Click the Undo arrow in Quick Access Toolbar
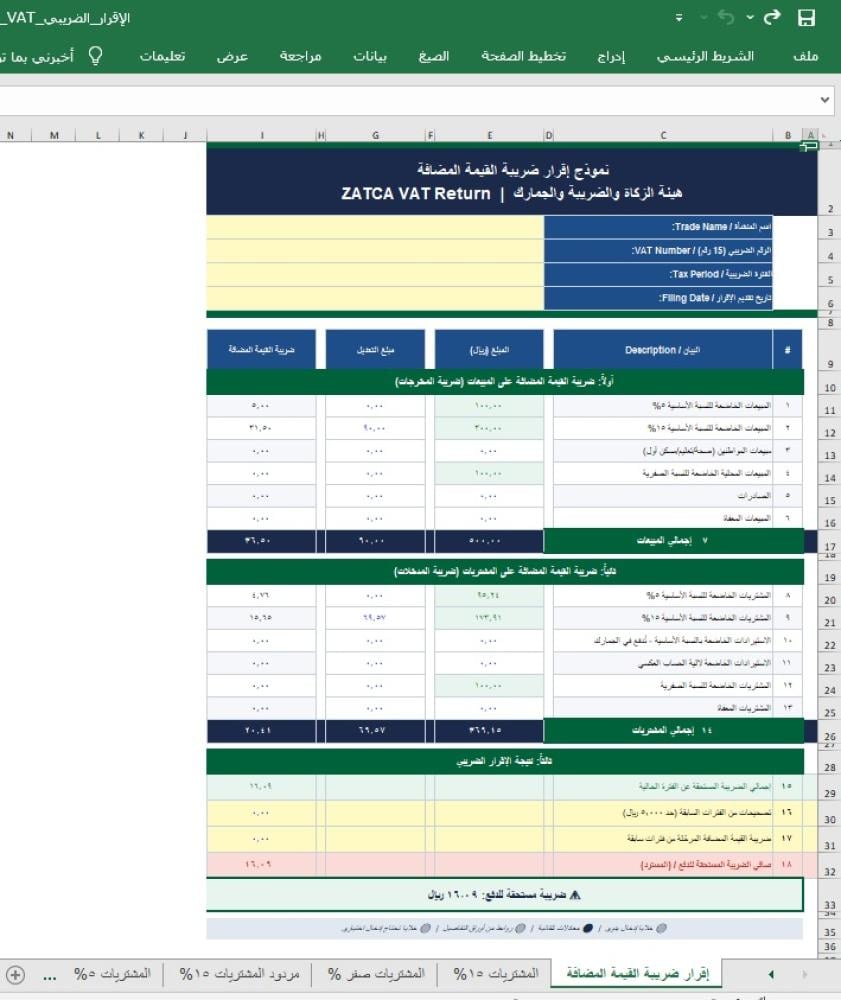The height and width of the screenshot is (1000, 841). (x=771, y=18)
